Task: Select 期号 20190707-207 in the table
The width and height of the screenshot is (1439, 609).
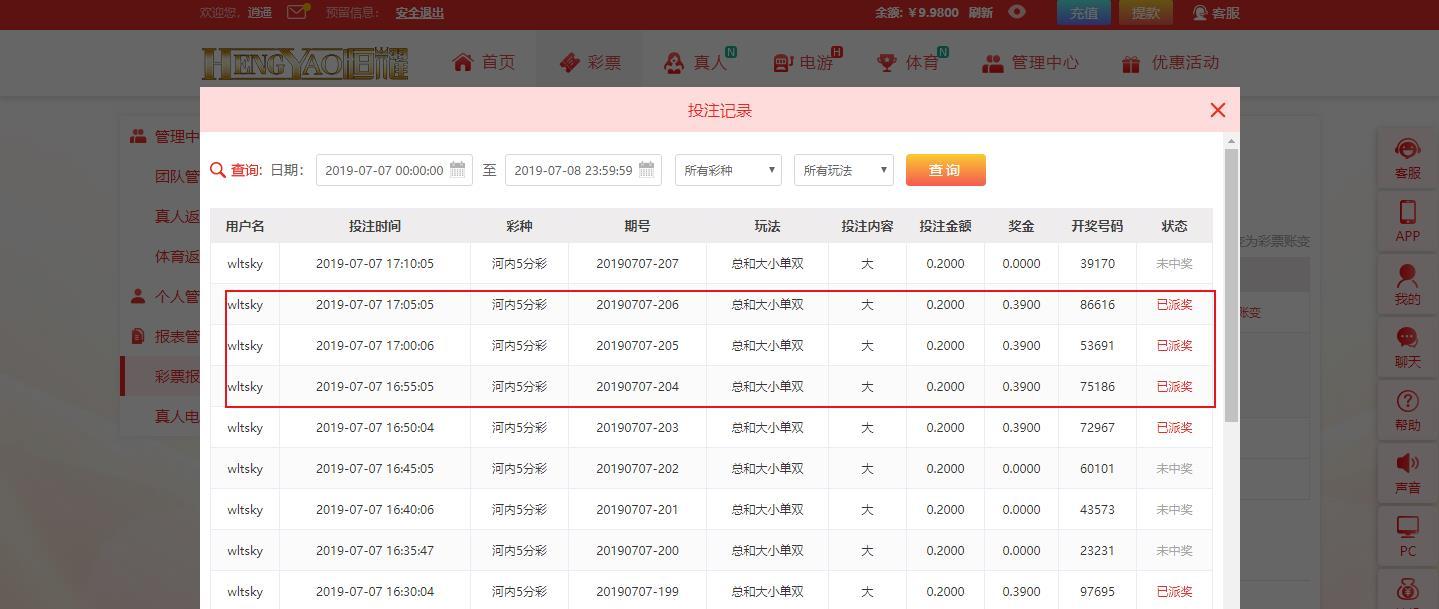Action: click(x=637, y=264)
